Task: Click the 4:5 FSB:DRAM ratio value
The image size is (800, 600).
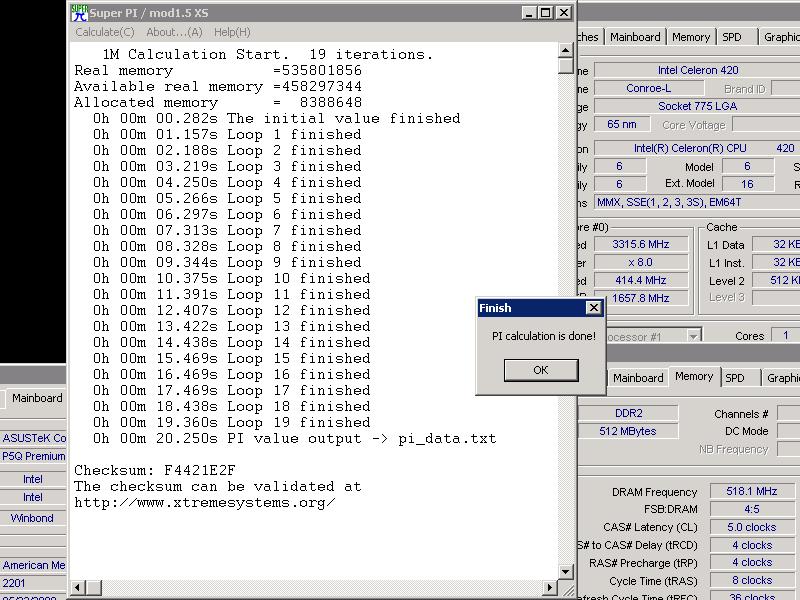Action: click(x=752, y=509)
